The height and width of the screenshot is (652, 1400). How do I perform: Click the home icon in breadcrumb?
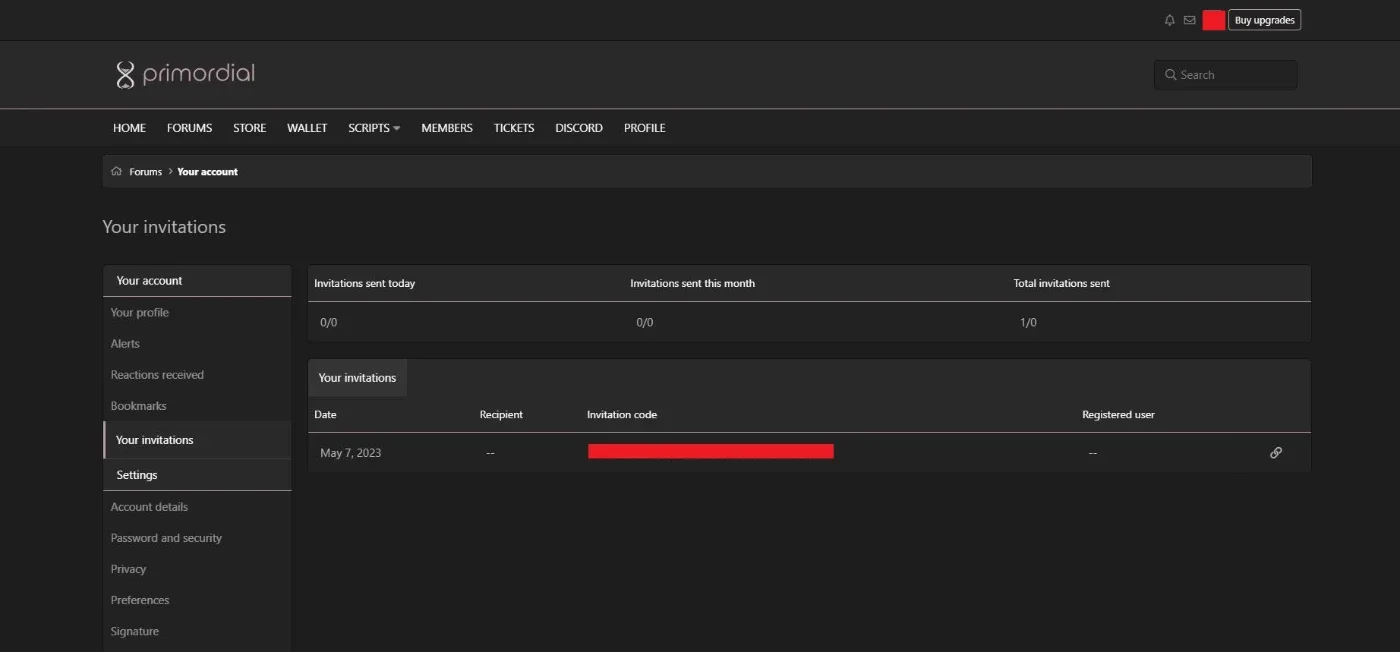[x=117, y=171]
